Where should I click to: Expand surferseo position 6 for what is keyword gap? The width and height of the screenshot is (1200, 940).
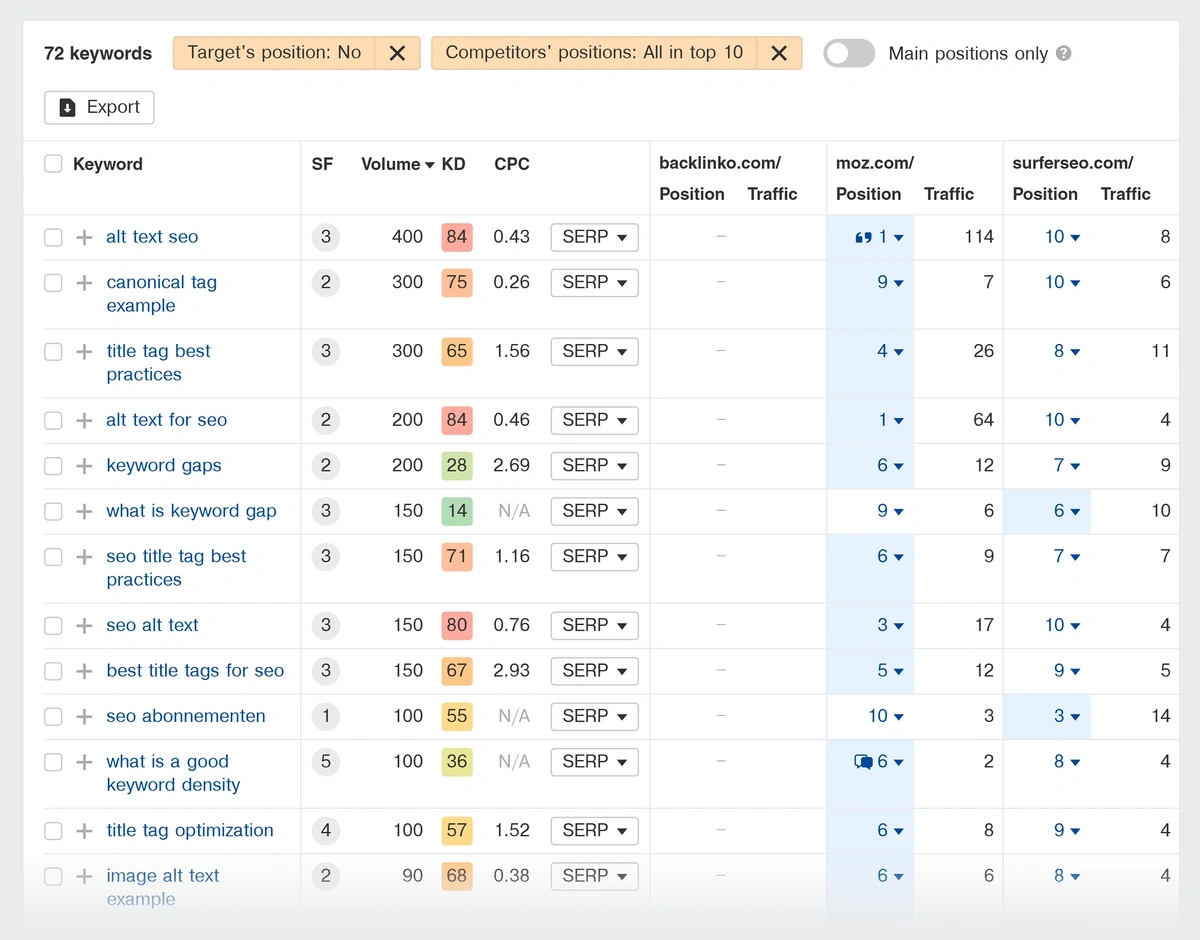(x=1066, y=511)
